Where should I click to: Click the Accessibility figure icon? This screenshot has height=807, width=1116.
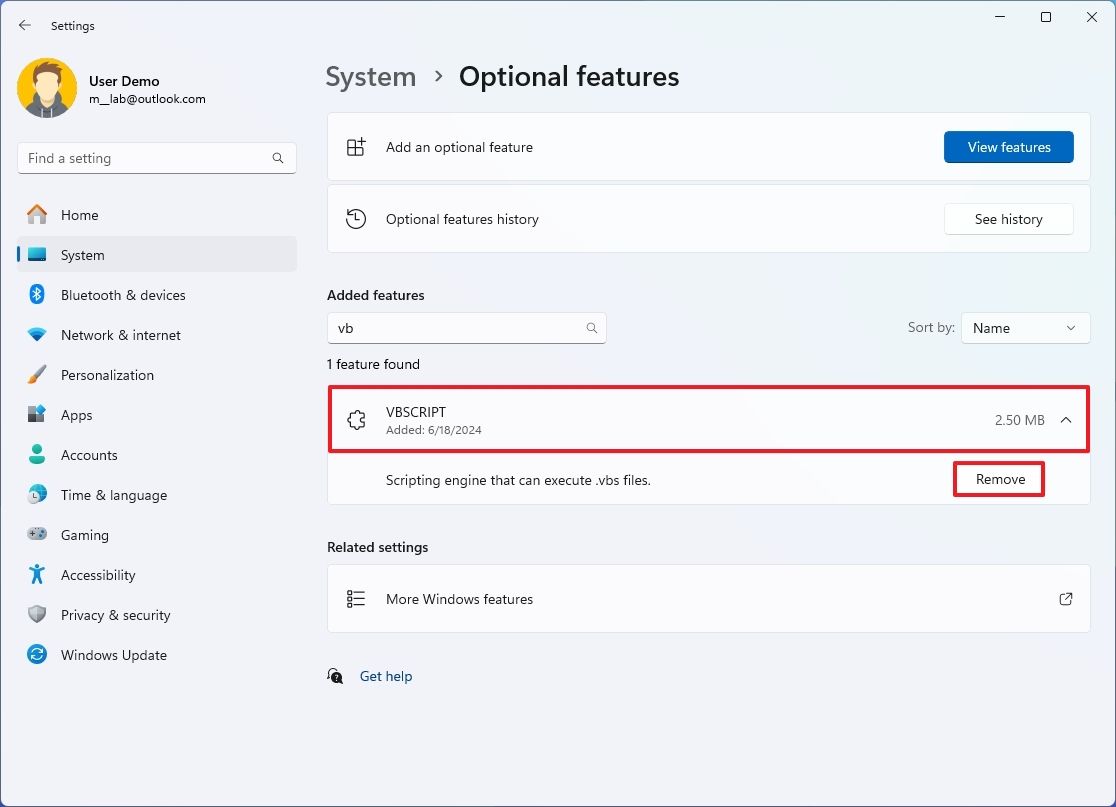[x=37, y=574]
